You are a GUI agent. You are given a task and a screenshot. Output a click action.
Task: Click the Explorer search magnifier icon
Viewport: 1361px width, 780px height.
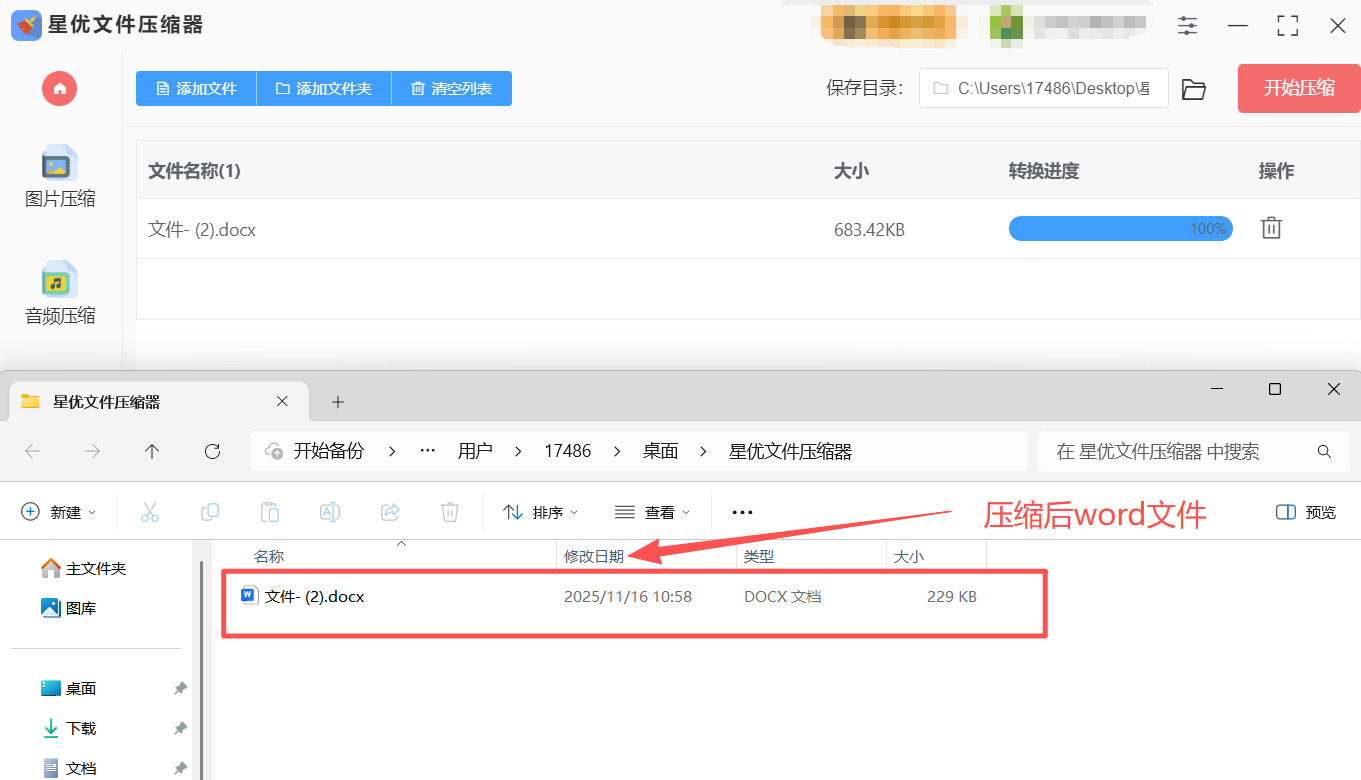pos(1324,452)
